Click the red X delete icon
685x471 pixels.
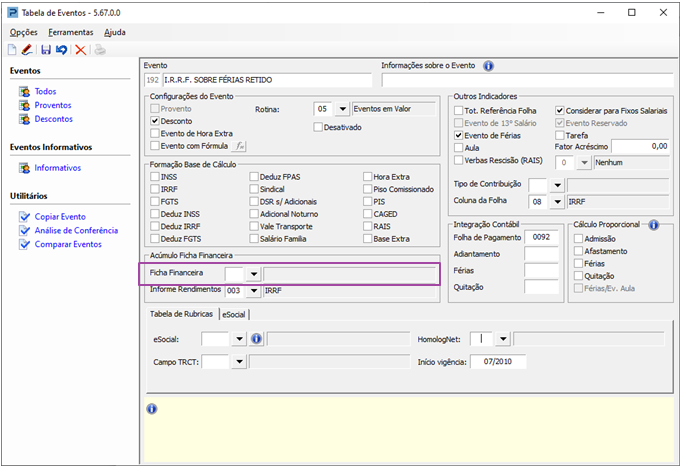(80, 50)
